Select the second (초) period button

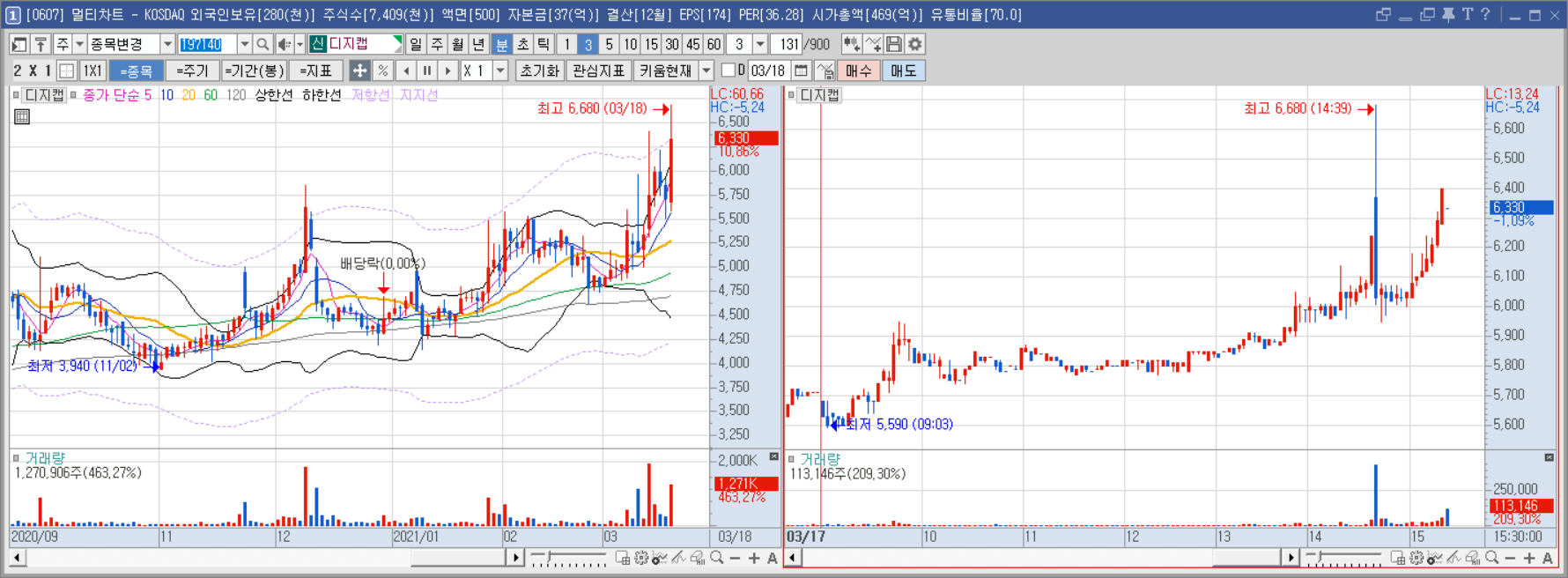(x=522, y=44)
